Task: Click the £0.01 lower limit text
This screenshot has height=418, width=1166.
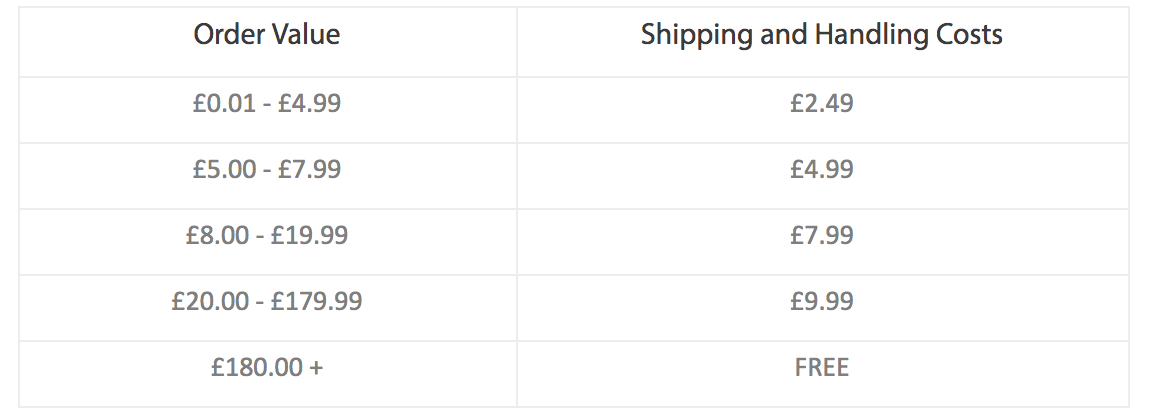Action: pos(225,103)
